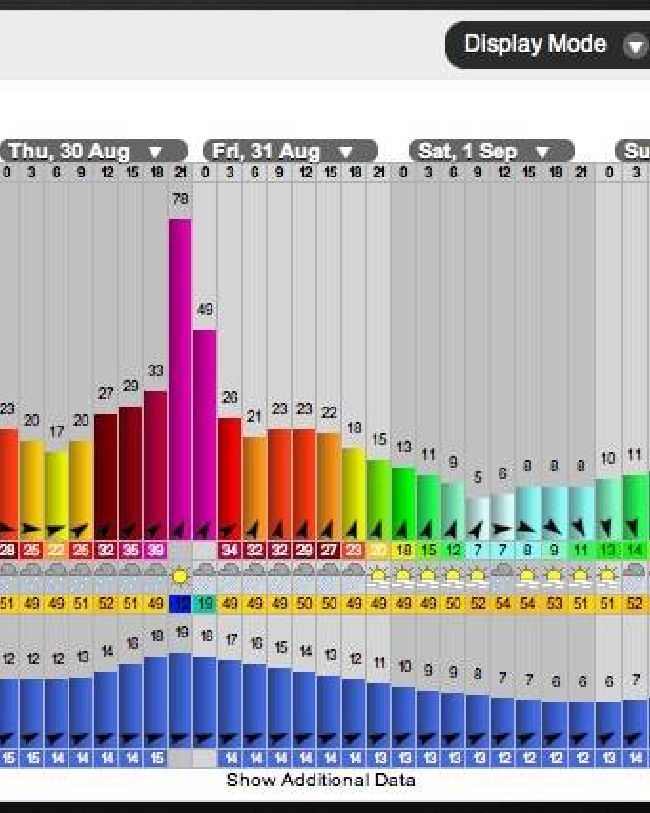Click the wind direction arrow on the bar labeled 5
650x813 pixels.
[477, 530]
